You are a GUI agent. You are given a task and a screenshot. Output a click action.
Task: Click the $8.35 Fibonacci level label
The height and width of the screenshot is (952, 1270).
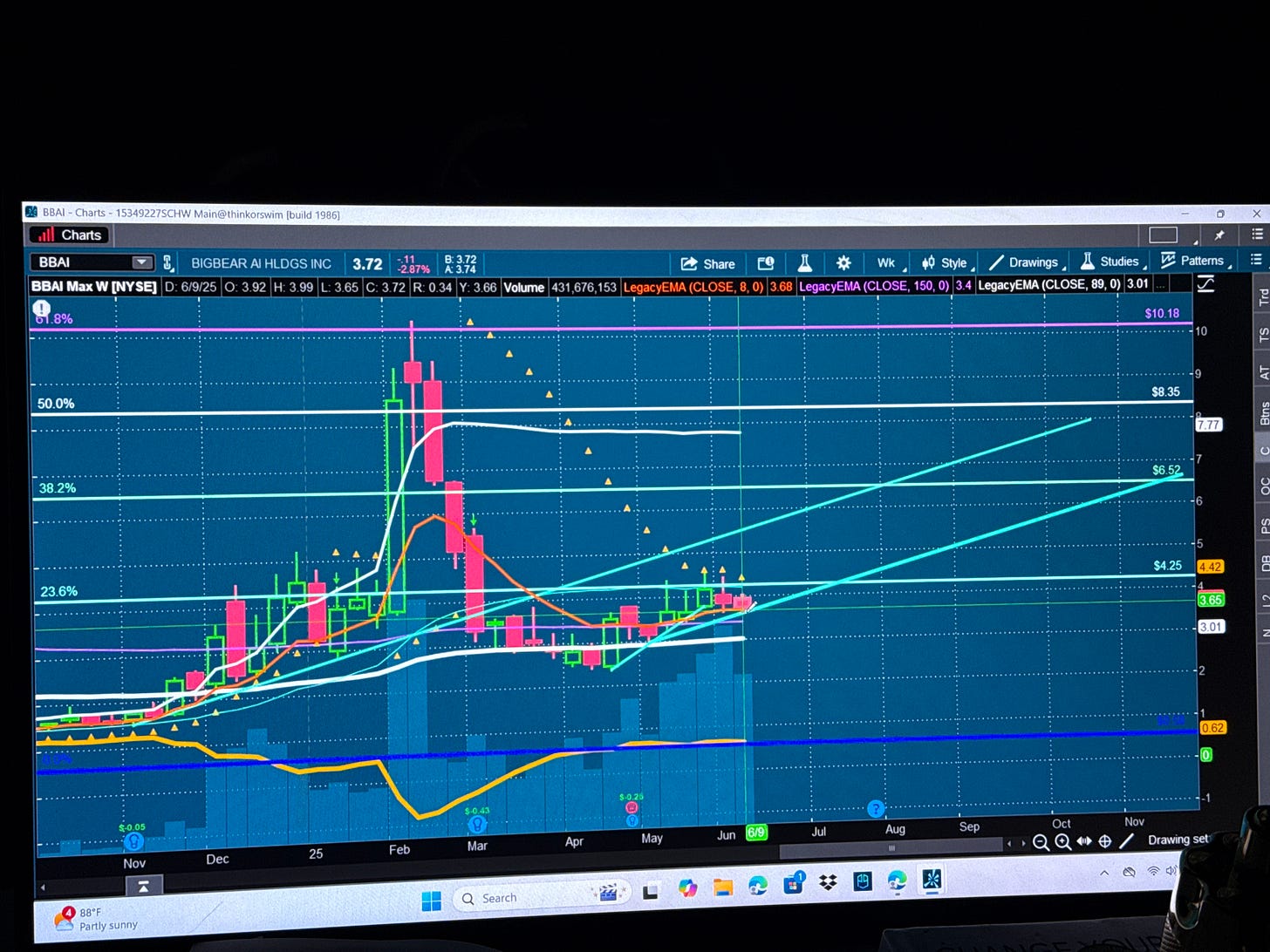point(1165,392)
